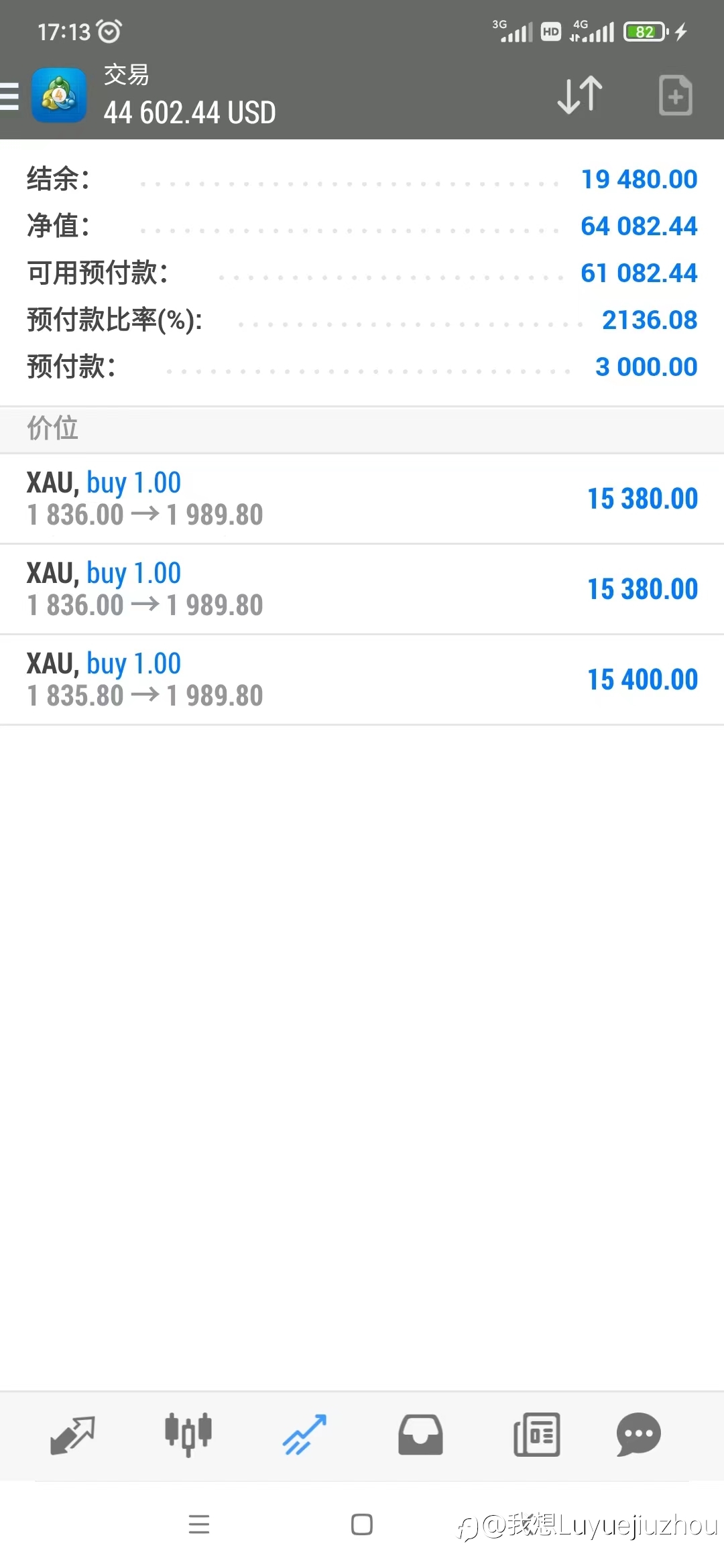The image size is (724, 1568).
Task: Open the News tab with the newspaper icon
Action: (x=536, y=1435)
